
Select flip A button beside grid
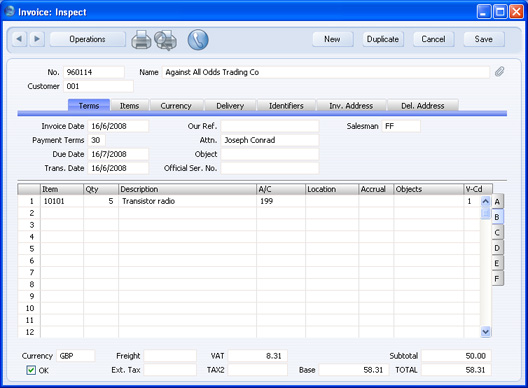[x=497, y=202]
